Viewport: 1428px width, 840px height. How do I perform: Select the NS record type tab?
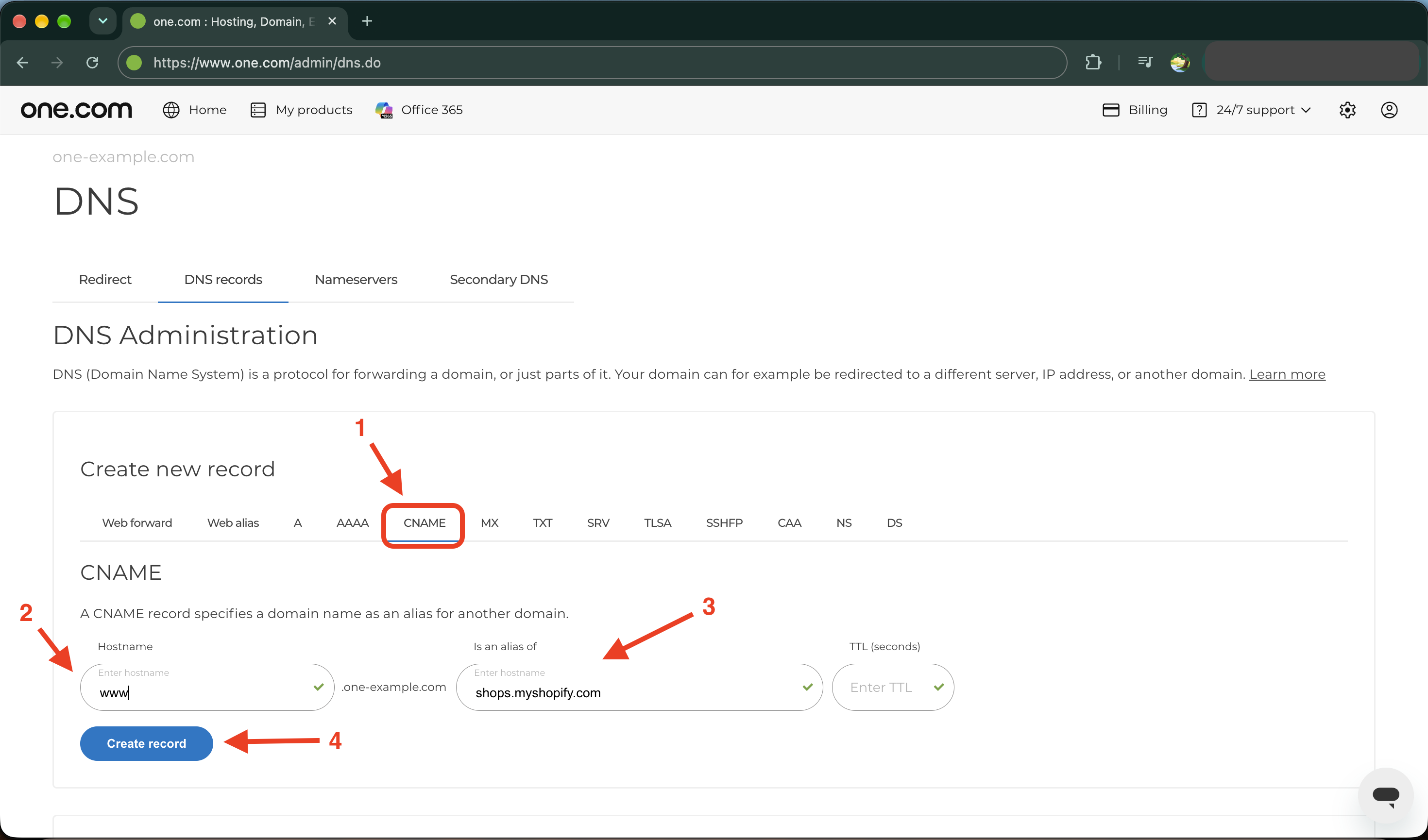click(844, 523)
